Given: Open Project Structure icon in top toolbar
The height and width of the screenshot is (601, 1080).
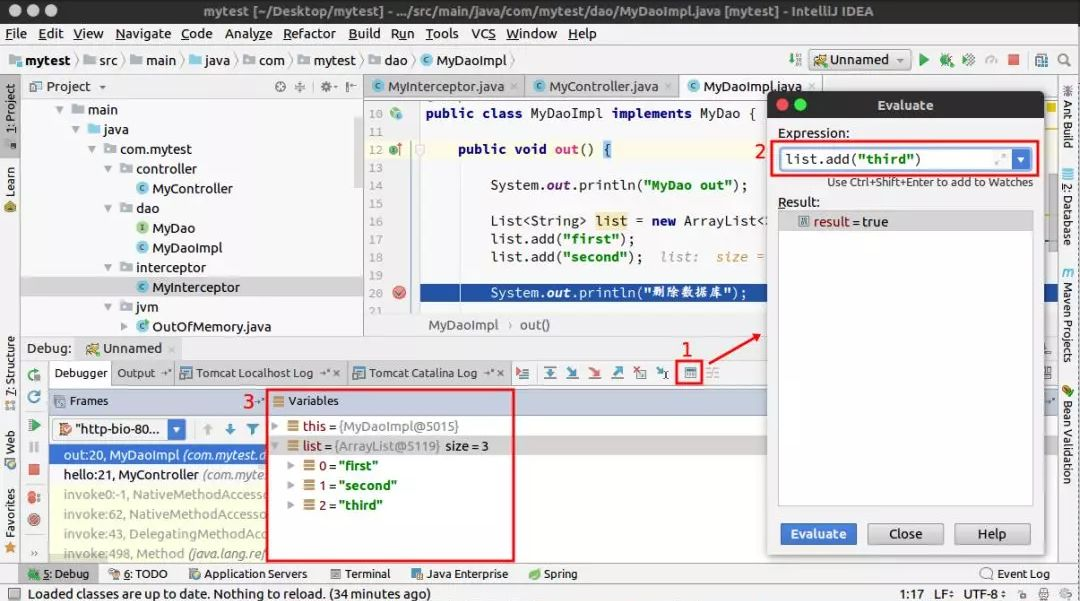Looking at the screenshot, I should coord(1041,60).
